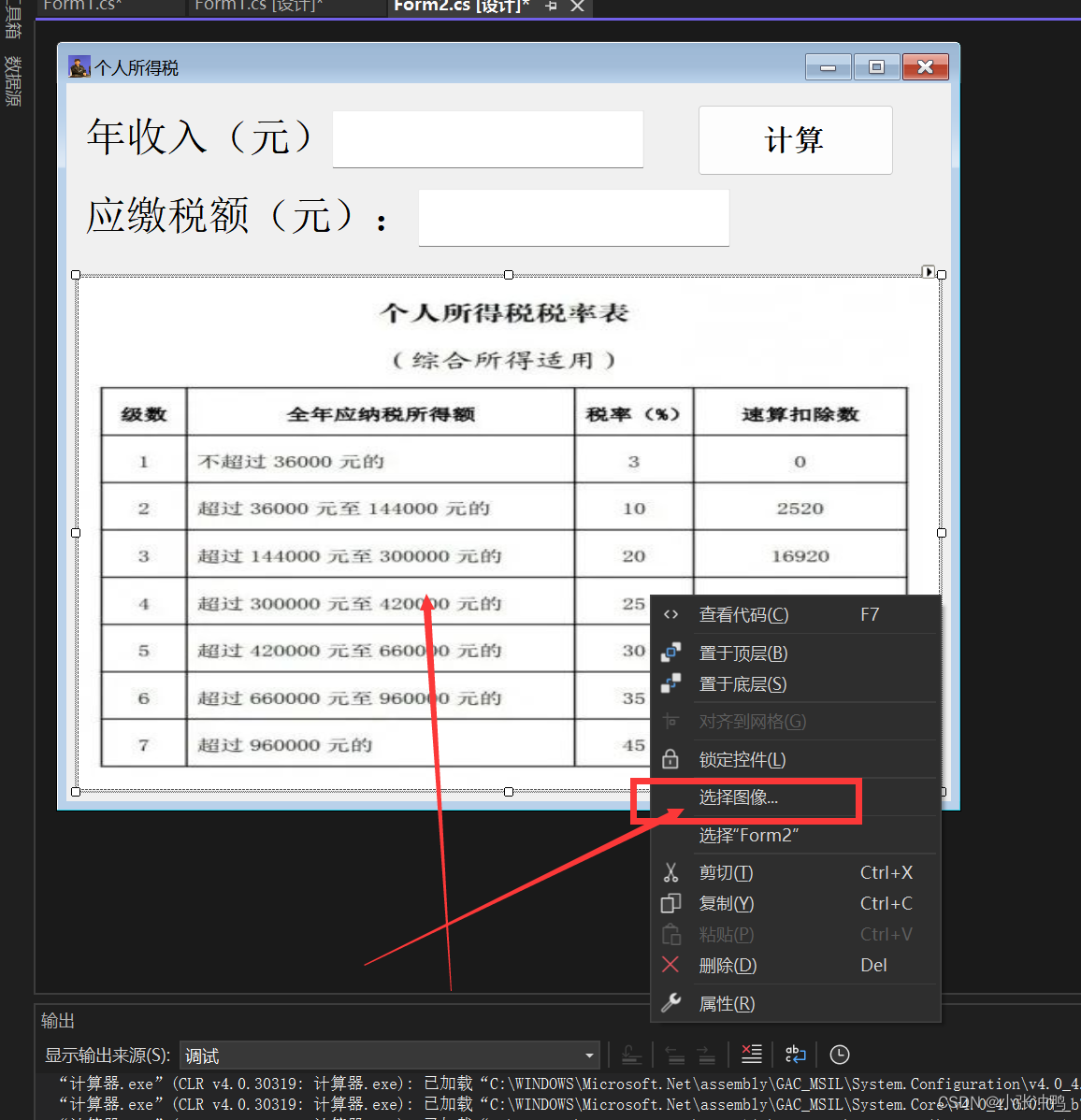
Task: Select 锁定控件 (Lock Controls) menu entry
Action: [x=795, y=759]
